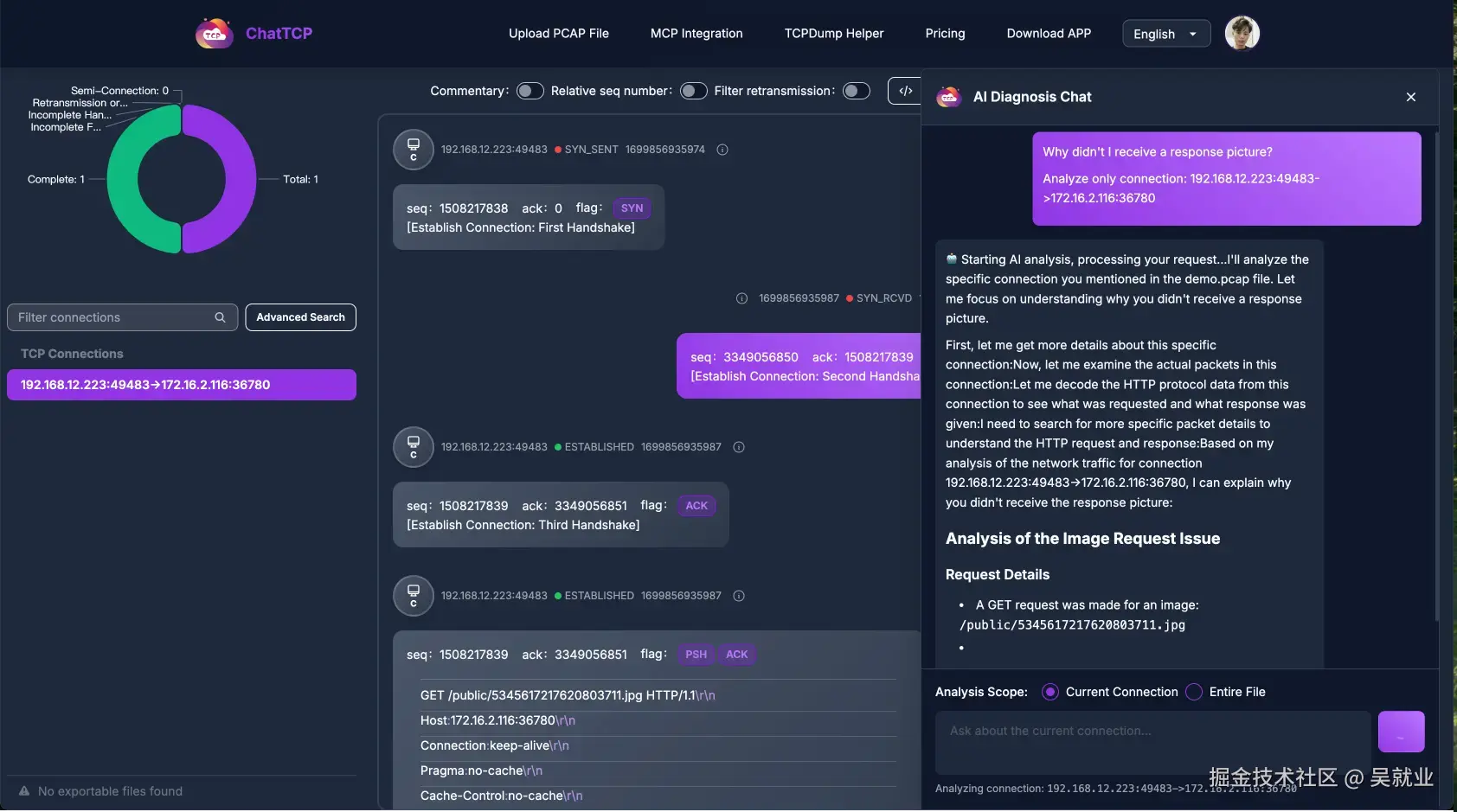Enable the Relative seq number toggle
This screenshot has height=812, width=1457.
tap(693, 91)
